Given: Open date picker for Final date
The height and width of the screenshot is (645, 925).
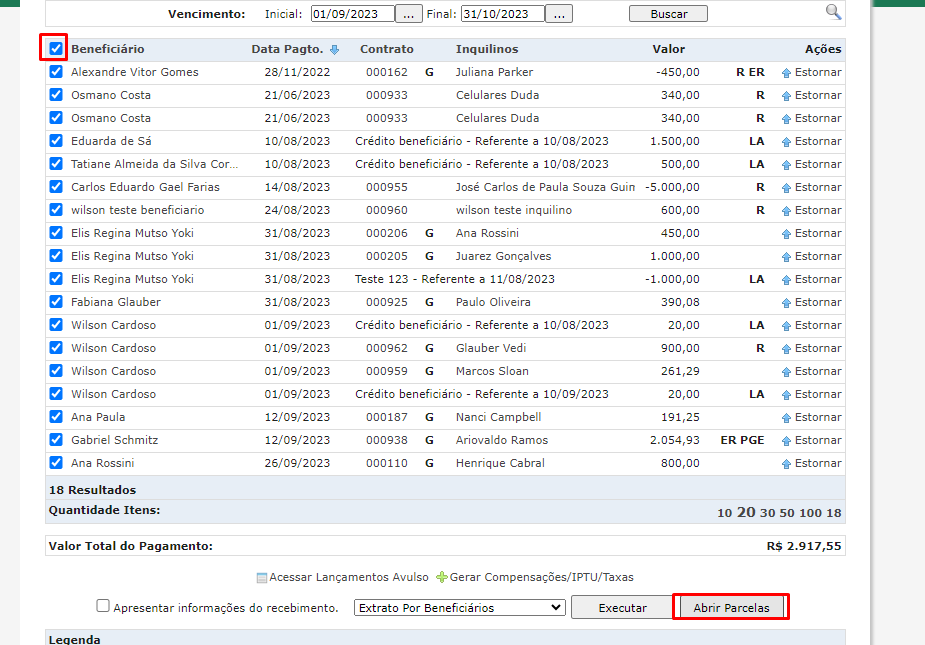Looking at the screenshot, I should point(559,14).
